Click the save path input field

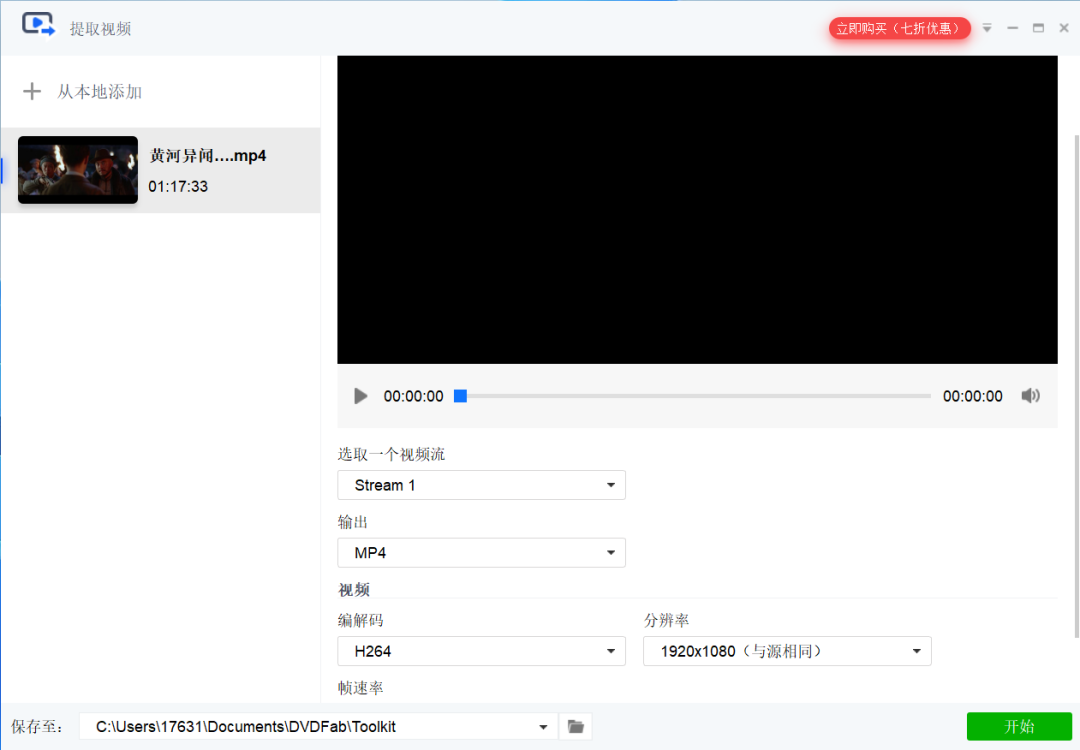point(300,726)
